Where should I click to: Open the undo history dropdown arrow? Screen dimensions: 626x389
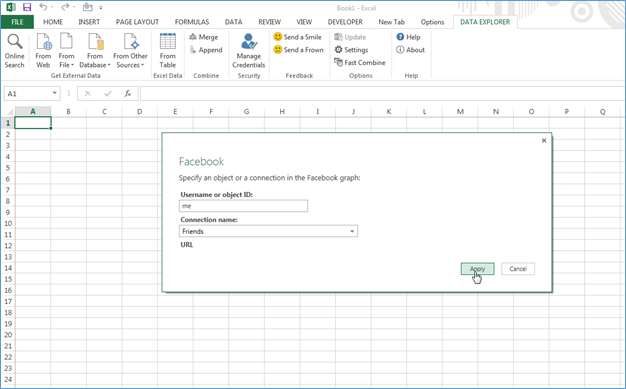[x=52, y=7]
